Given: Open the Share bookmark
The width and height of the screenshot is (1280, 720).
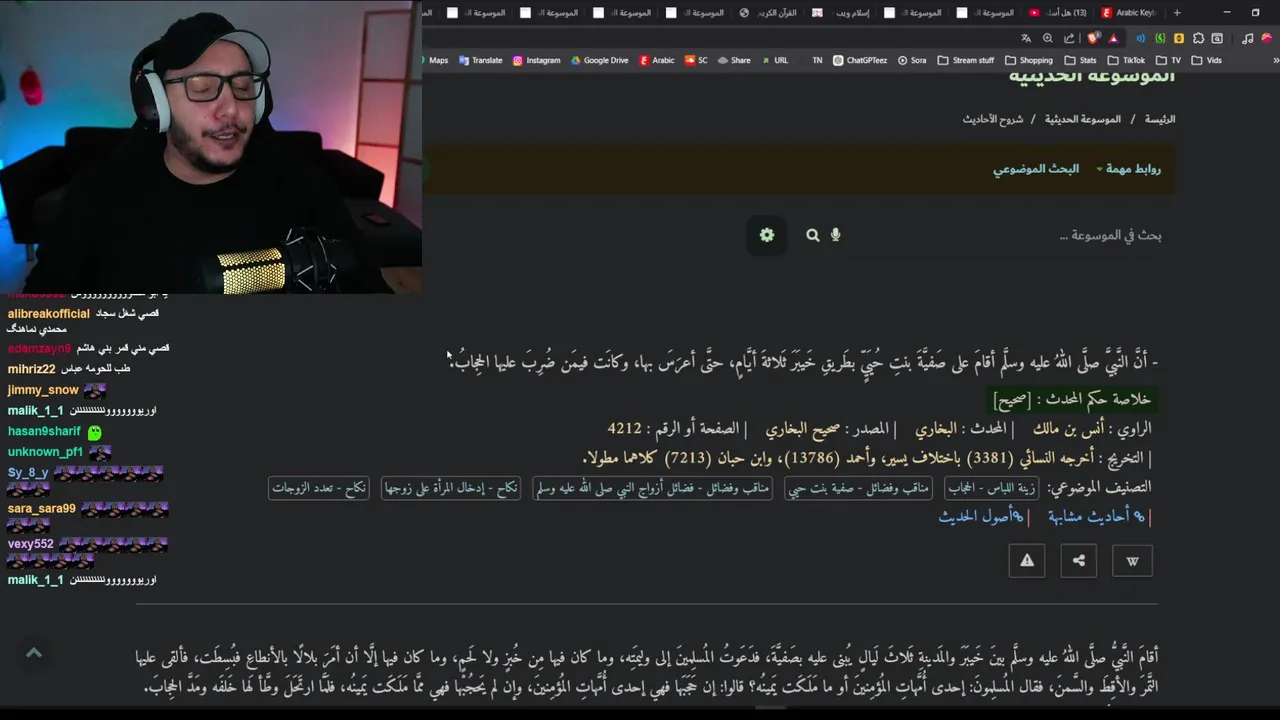Looking at the screenshot, I should tap(734, 60).
